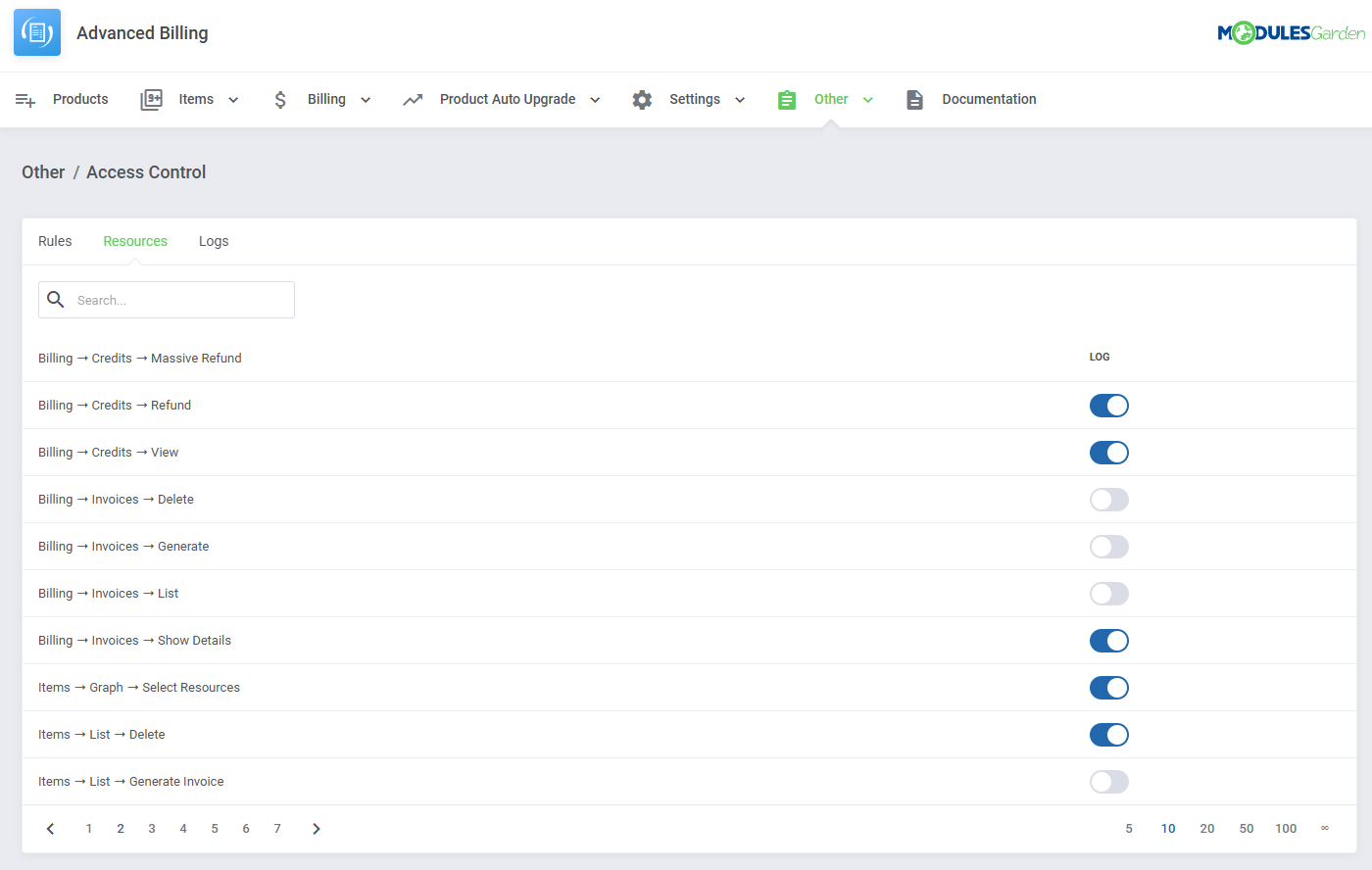Go to page 3 of resources
This screenshot has height=870, width=1372.
pyautogui.click(x=152, y=829)
